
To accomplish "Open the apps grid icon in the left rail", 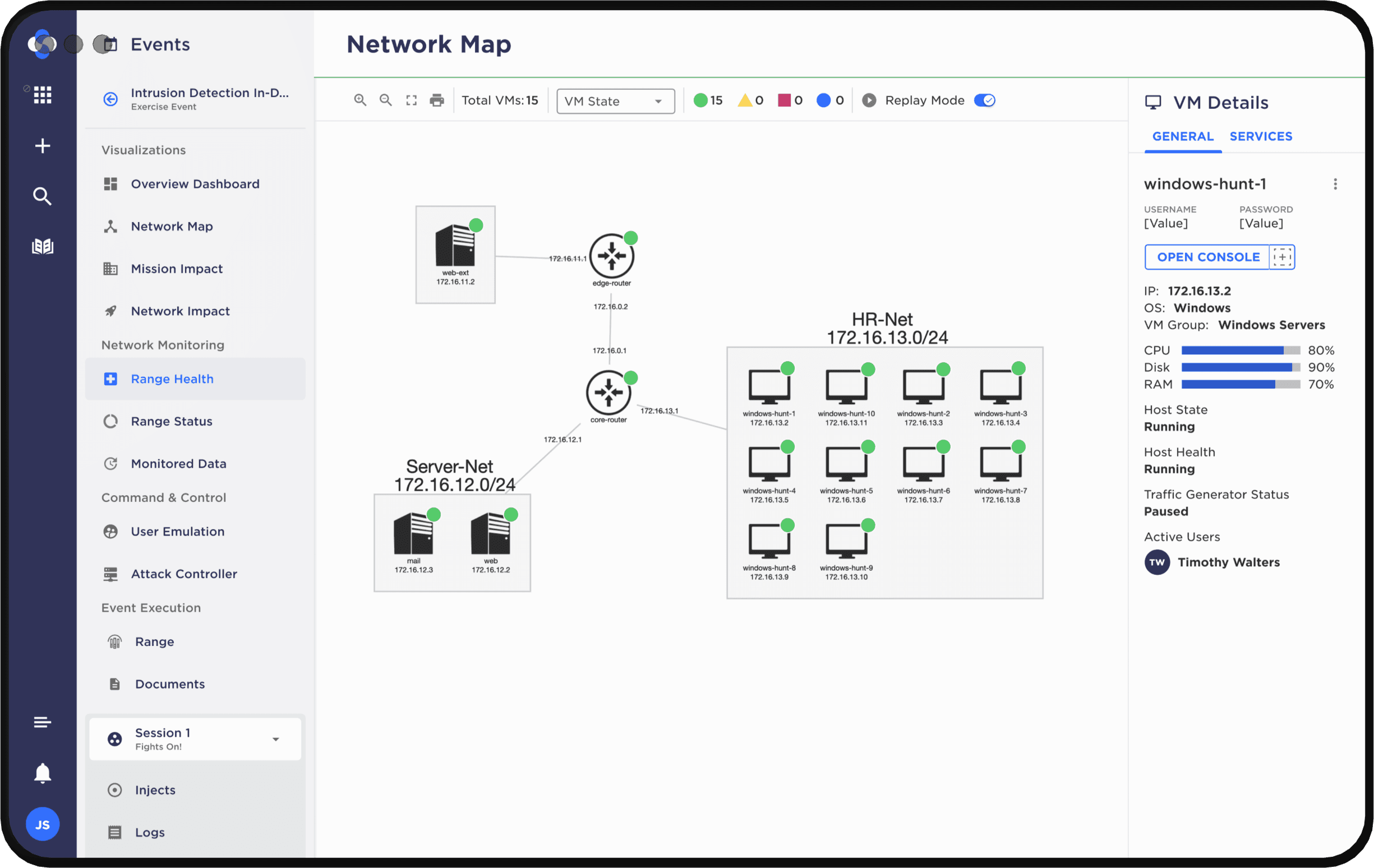I will [42, 95].
